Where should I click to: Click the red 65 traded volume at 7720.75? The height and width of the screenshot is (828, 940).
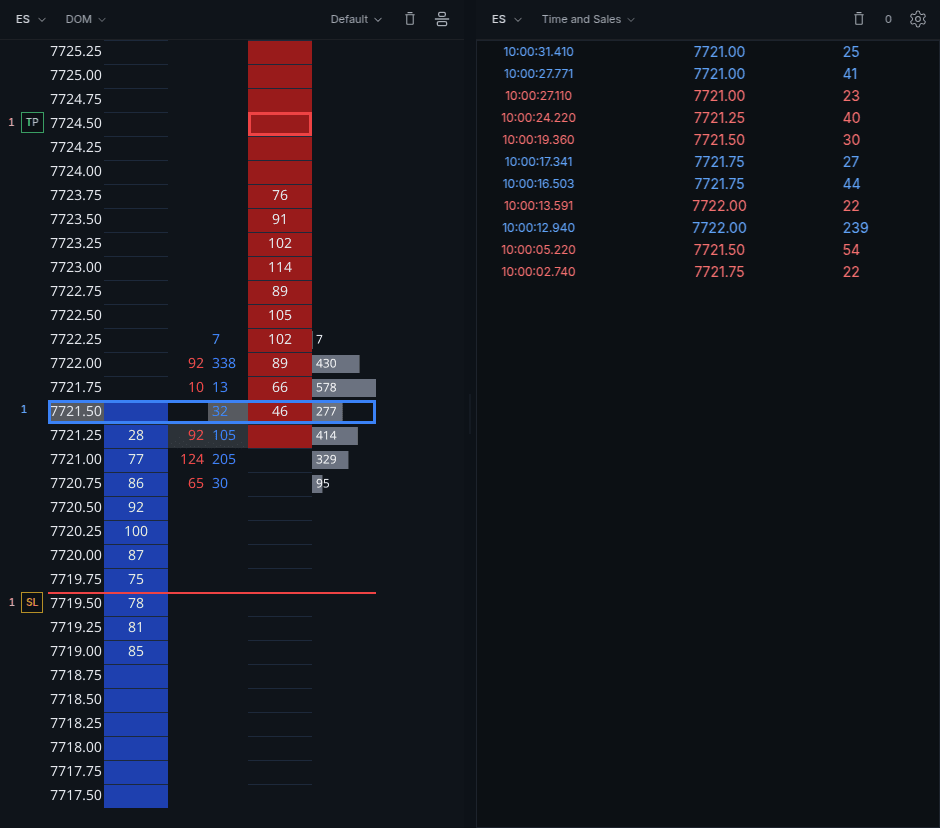[x=196, y=483]
